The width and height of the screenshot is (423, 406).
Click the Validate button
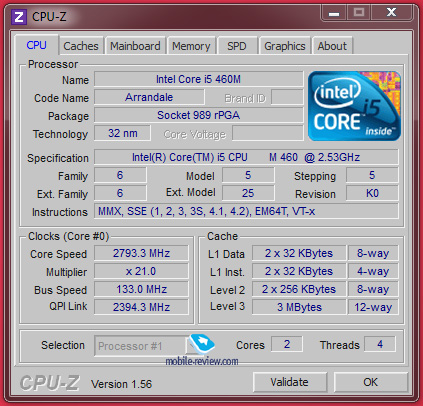click(290, 382)
